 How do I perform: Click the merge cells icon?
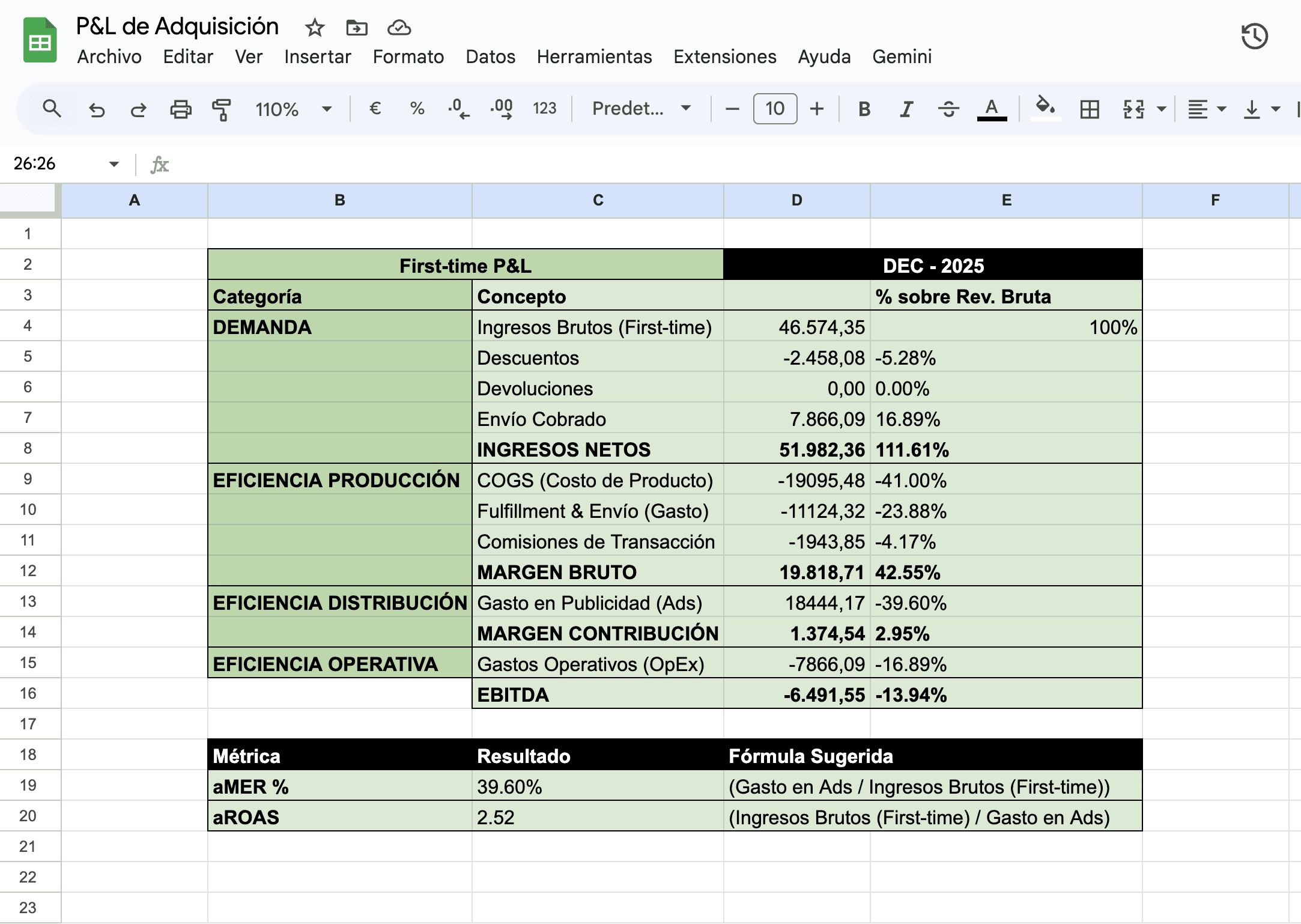point(1133,109)
